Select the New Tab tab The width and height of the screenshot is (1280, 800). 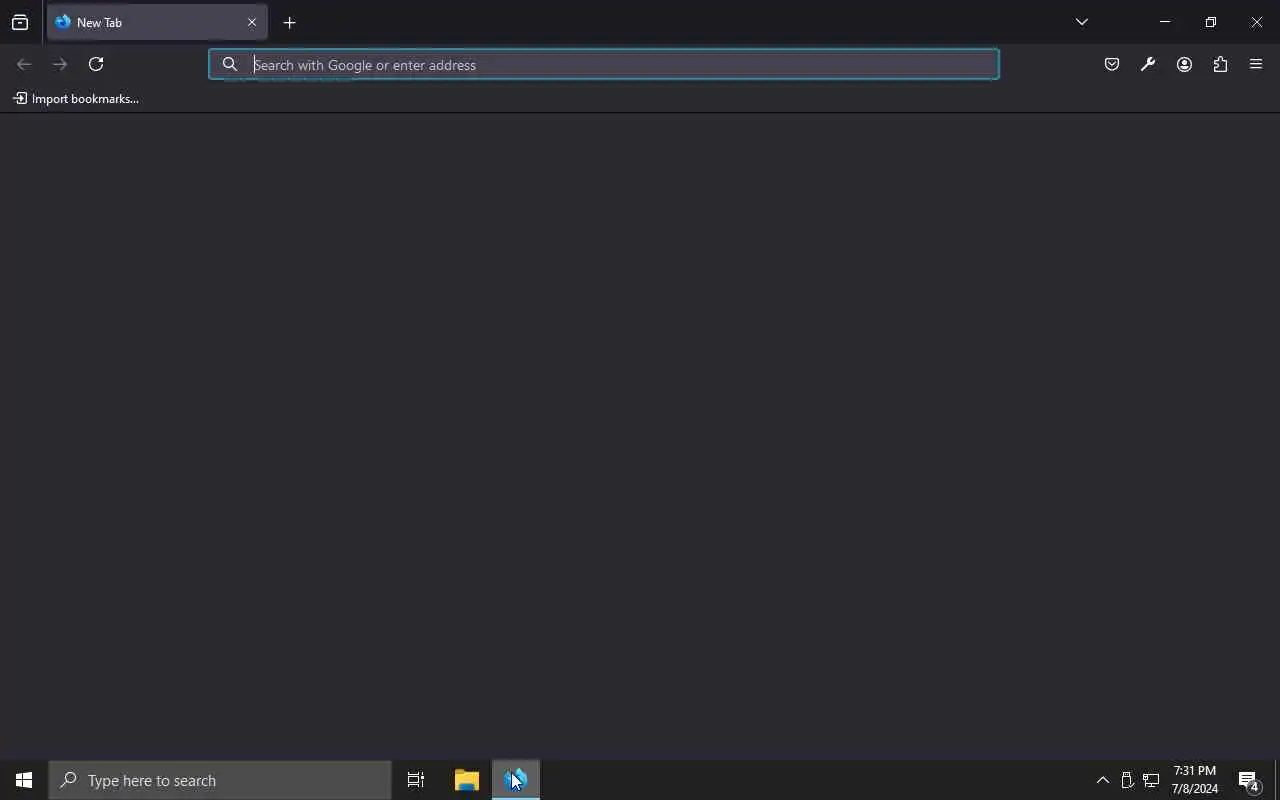pos(157,22)
